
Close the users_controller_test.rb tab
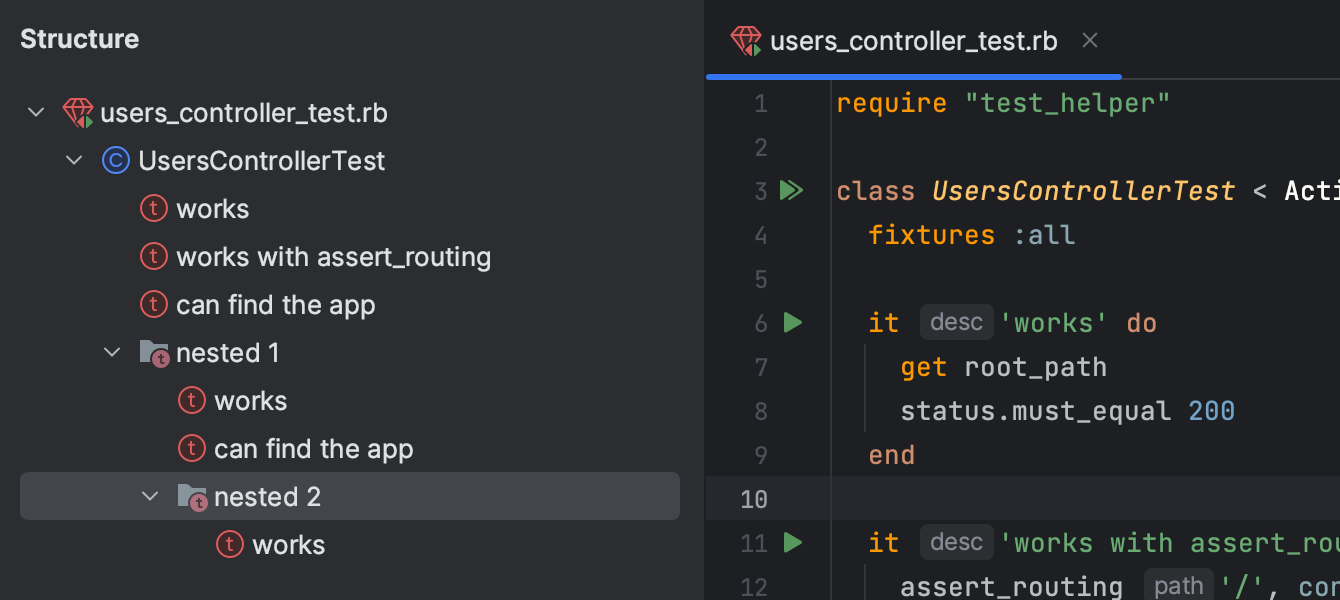coord(1090,41)
